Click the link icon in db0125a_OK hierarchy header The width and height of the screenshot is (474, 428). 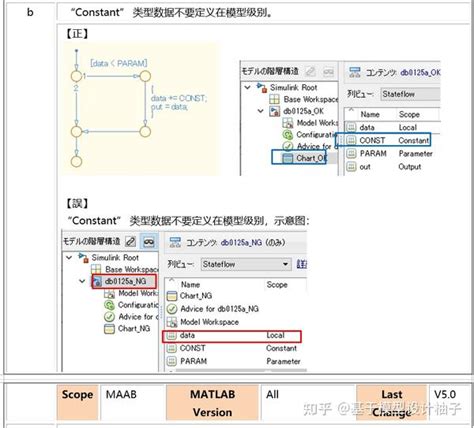coord(328,71)
